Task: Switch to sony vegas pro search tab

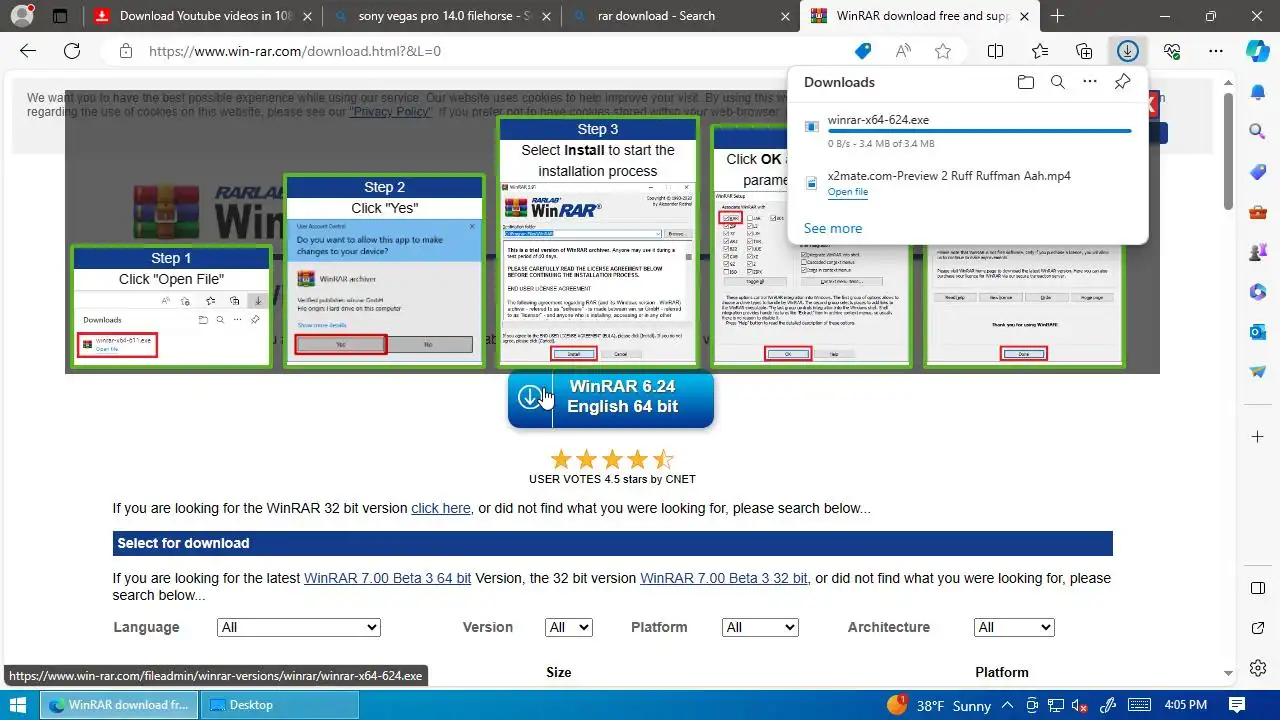Action: (x=443, y=16)
